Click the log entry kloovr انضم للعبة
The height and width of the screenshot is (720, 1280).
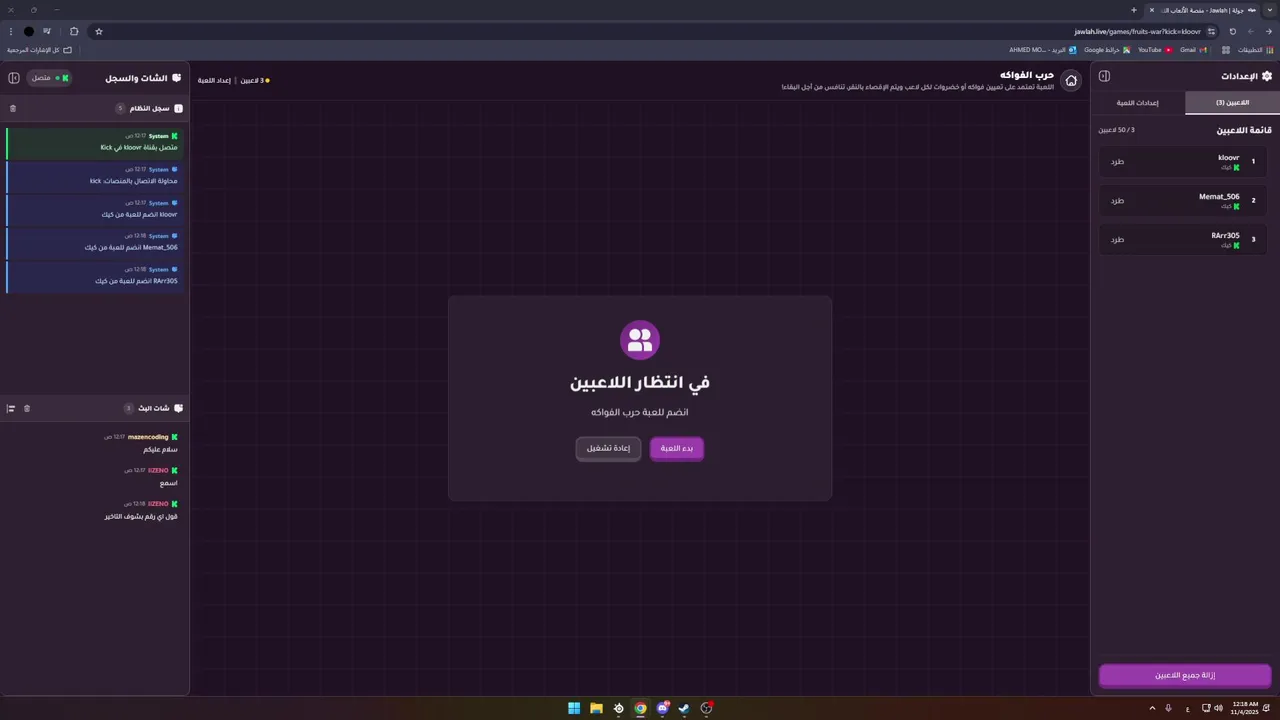pyautogui.click(x=94, y=209)
